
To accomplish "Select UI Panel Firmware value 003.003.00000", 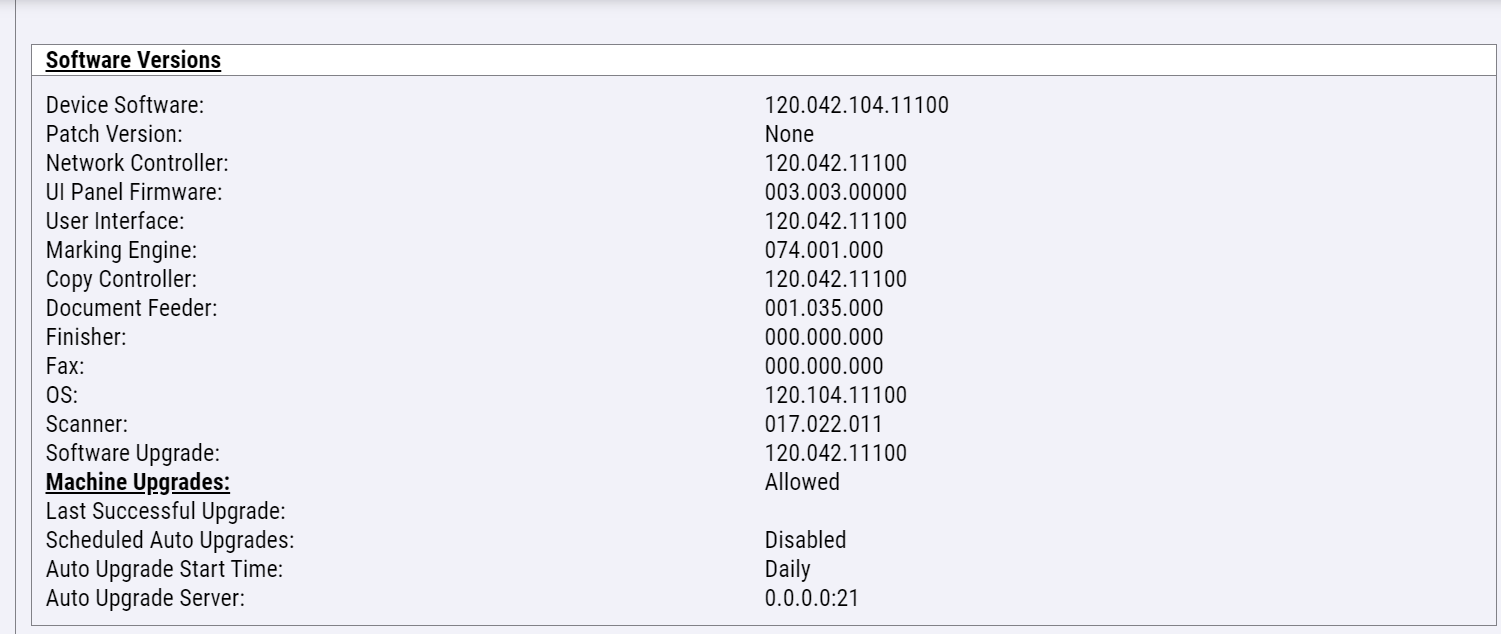I will coord(835,192).
